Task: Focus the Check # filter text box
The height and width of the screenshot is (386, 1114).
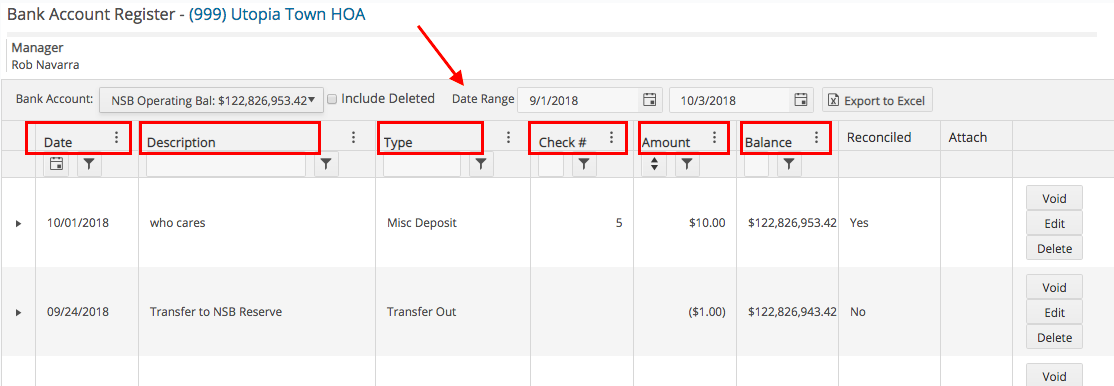Action: [551, 164]
